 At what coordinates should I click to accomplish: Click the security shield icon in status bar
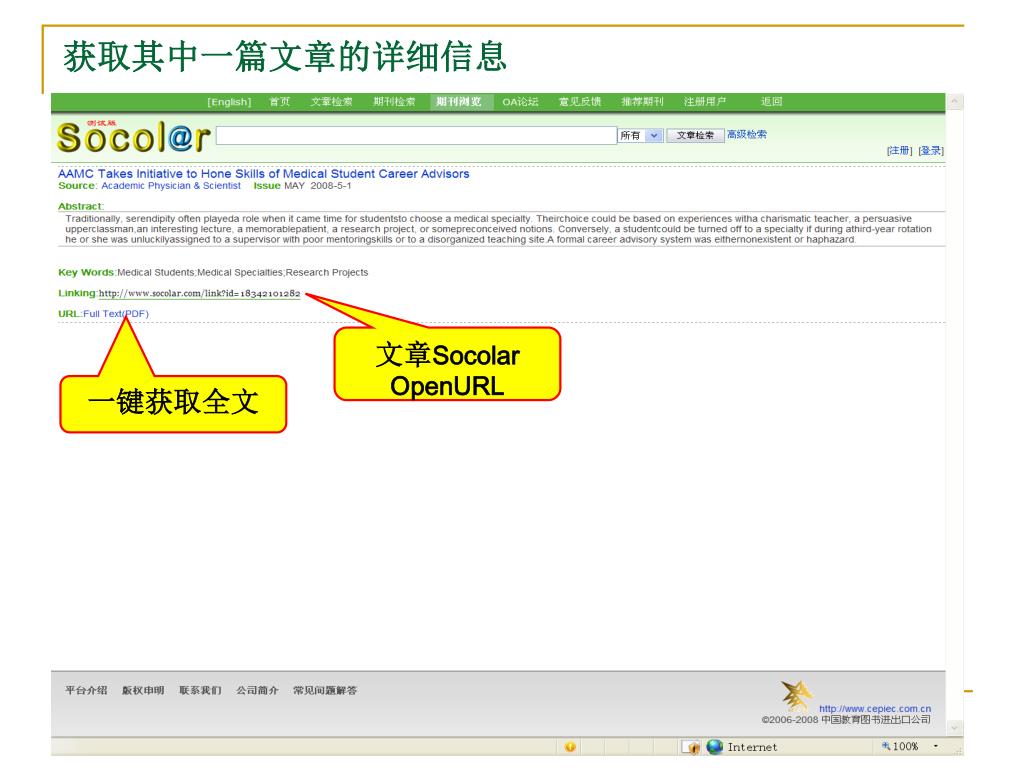(x=692, y=746)
